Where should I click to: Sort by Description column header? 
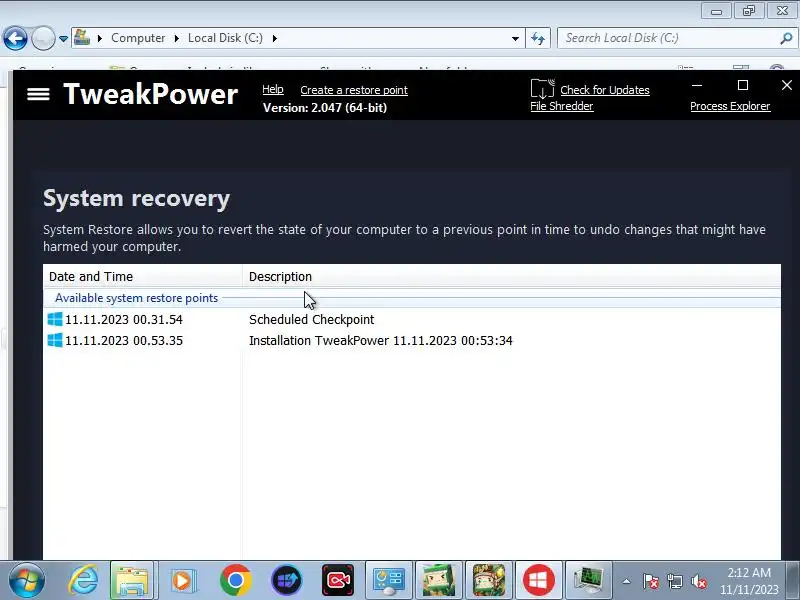[x=512, y=277]
